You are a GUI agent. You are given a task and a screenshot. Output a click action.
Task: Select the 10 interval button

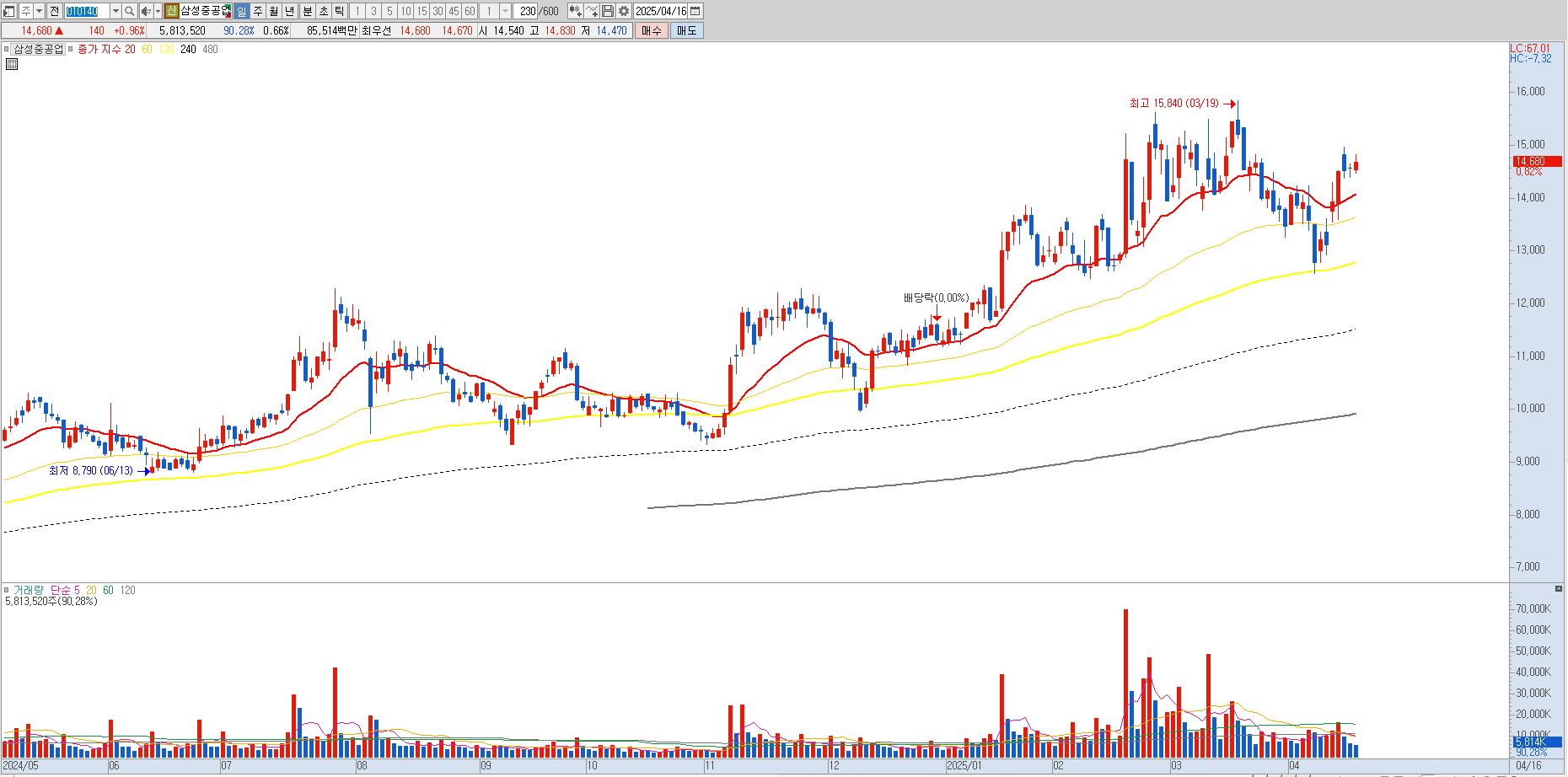(405, 11)
